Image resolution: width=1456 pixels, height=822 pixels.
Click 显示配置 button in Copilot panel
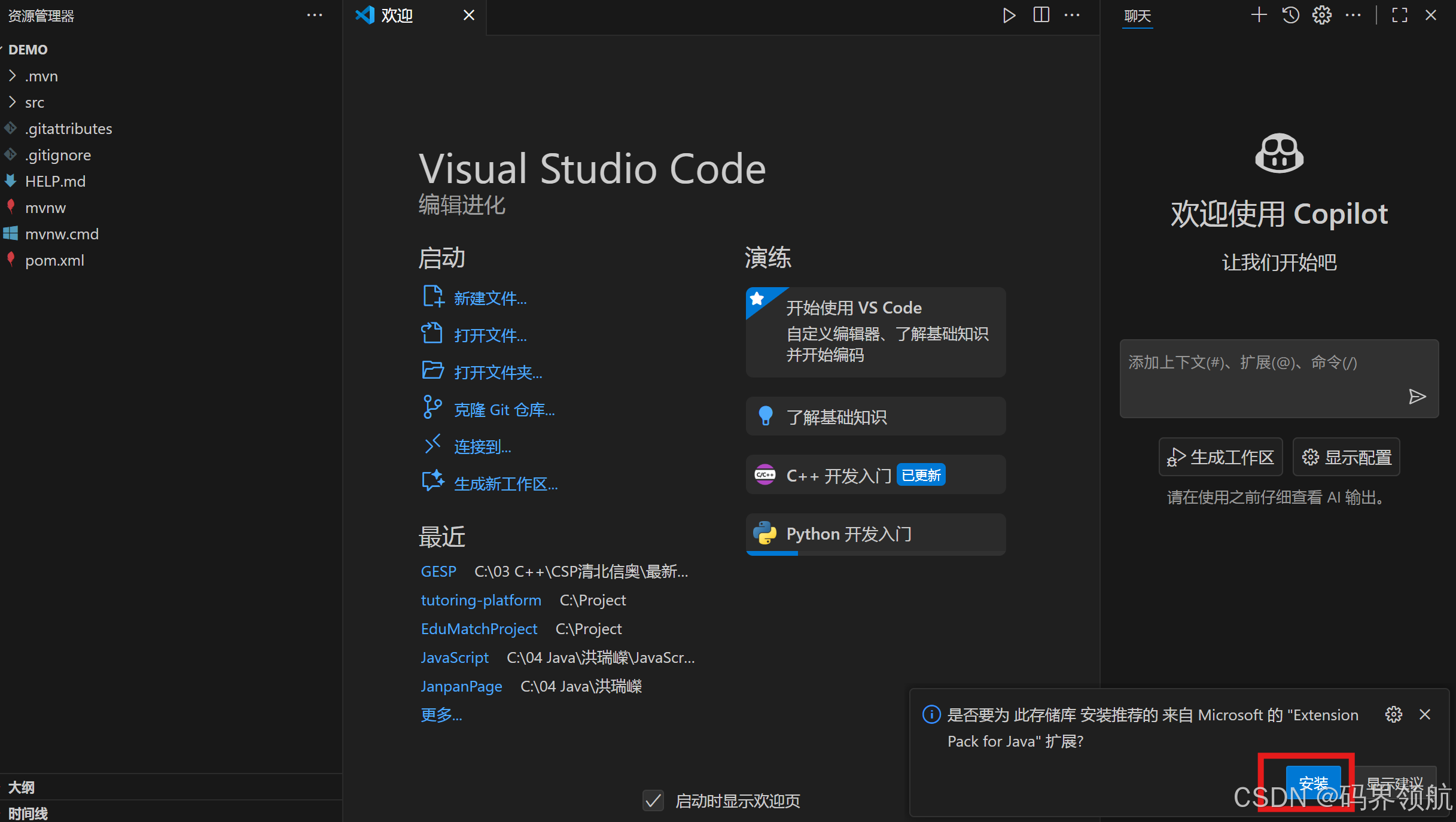(1346, 457)
